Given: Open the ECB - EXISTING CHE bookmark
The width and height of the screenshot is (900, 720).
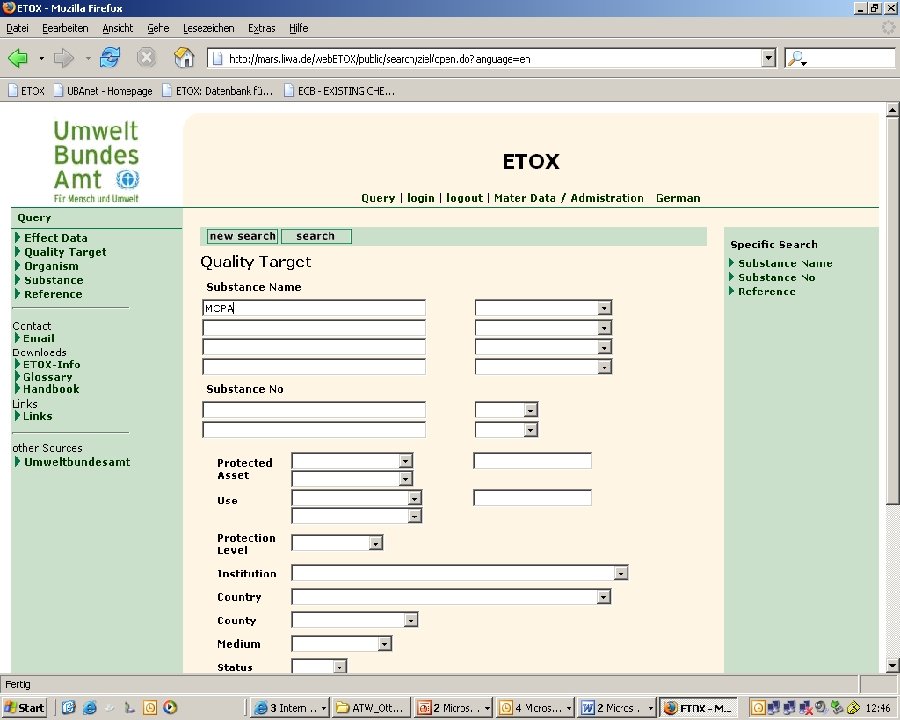Looking at the screenshot, I should [x=340, y=91].
